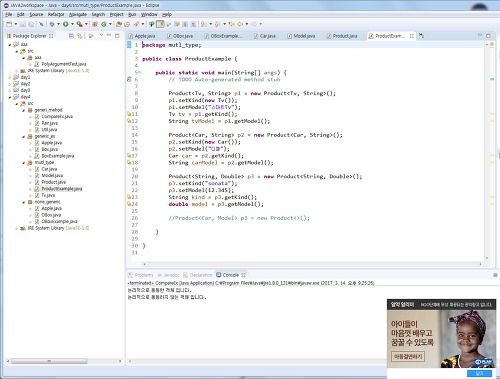The height and width of the screenshot is (379, 500).
Task: Click the editor horizontal scrollbar
Action: [312, 264]
